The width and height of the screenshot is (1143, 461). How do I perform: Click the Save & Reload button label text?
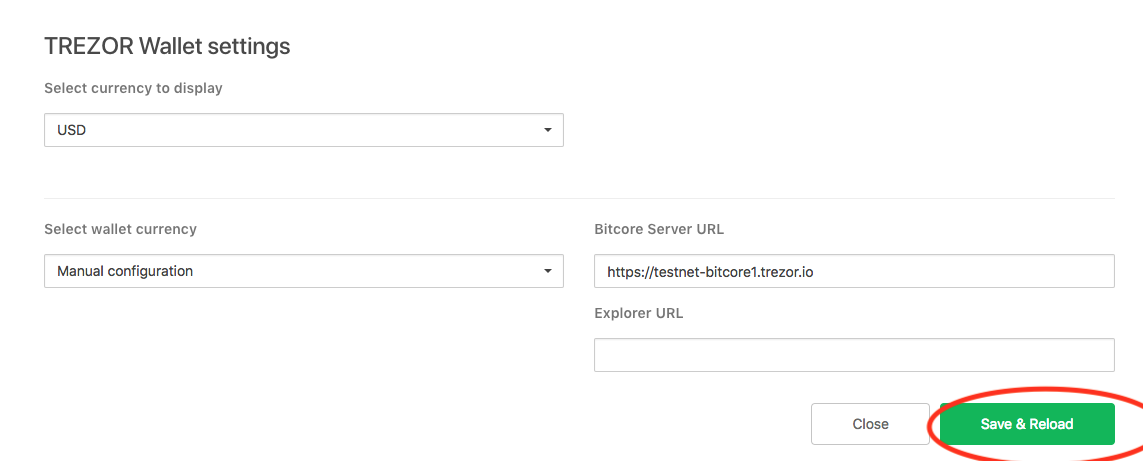point(1027,424)
